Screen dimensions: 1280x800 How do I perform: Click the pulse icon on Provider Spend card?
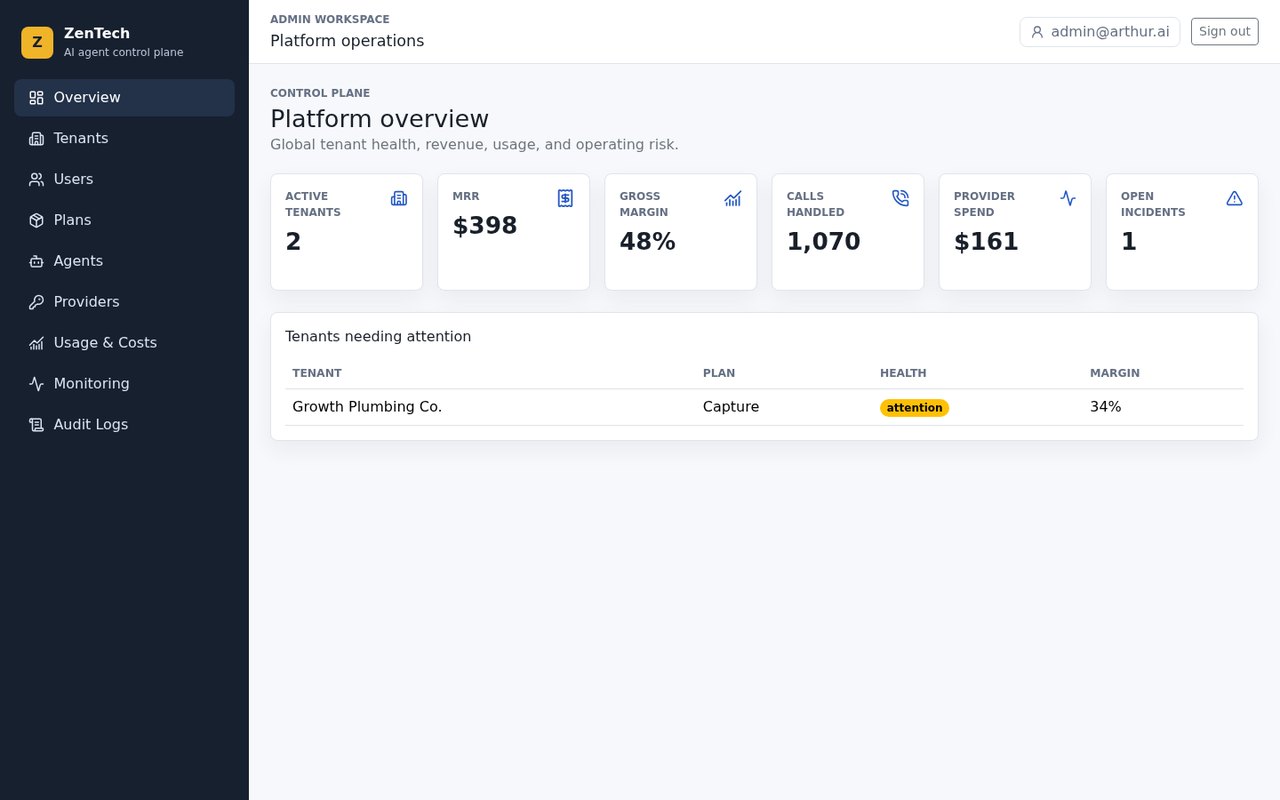coord(1068,198)
